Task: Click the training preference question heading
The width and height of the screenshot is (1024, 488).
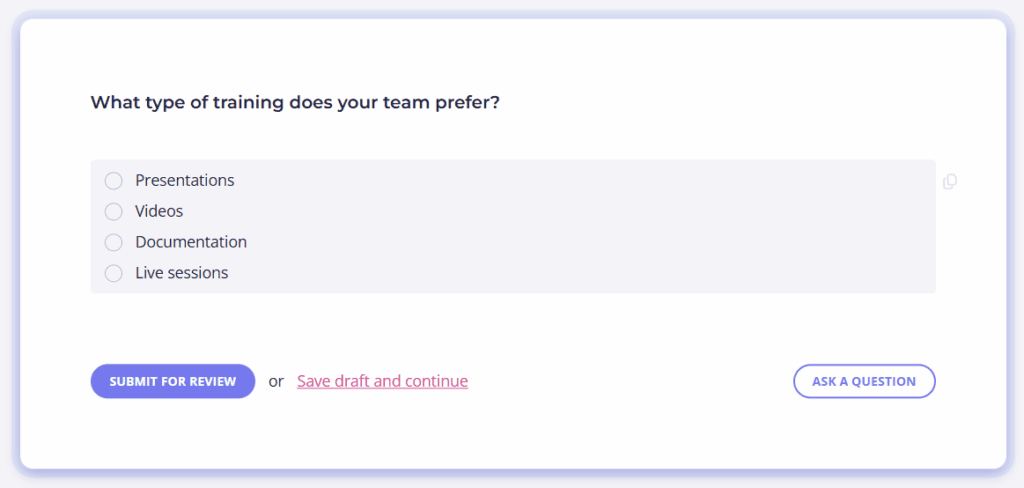Action: point(295,103)
